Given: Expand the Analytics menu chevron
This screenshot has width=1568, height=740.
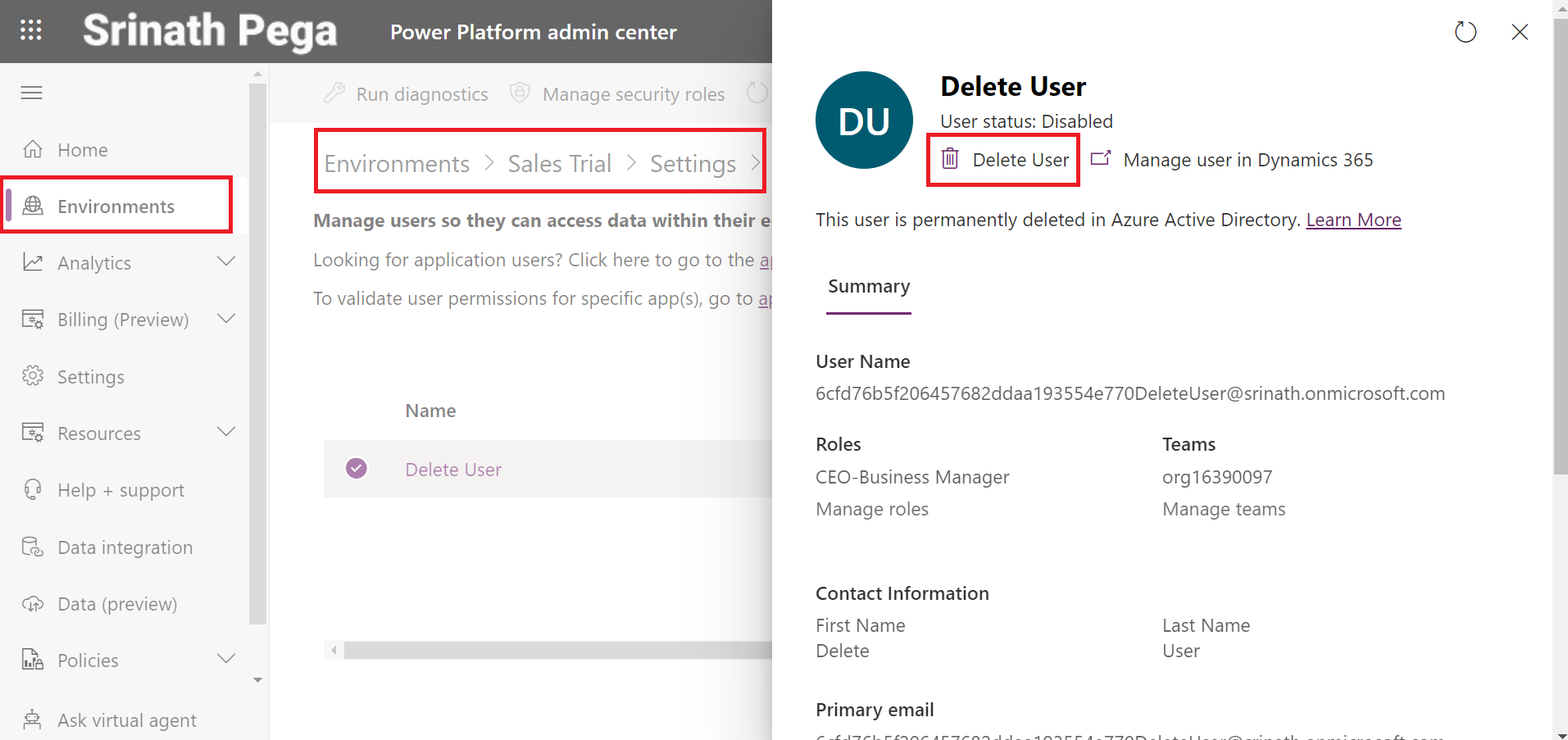Looking at the screenshot, I should pos(226,261).
